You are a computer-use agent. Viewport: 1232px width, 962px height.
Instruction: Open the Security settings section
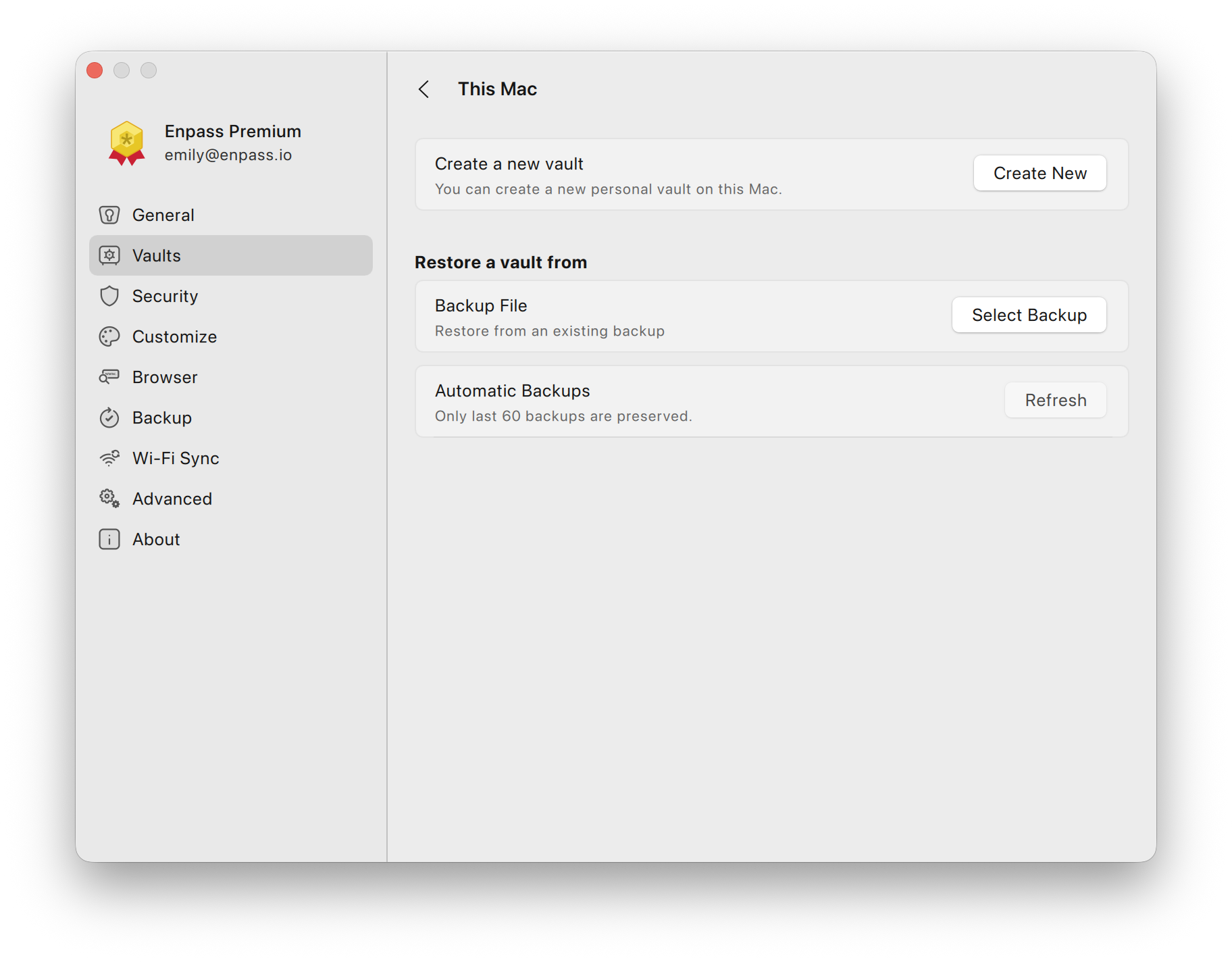[x=231, y=296]
